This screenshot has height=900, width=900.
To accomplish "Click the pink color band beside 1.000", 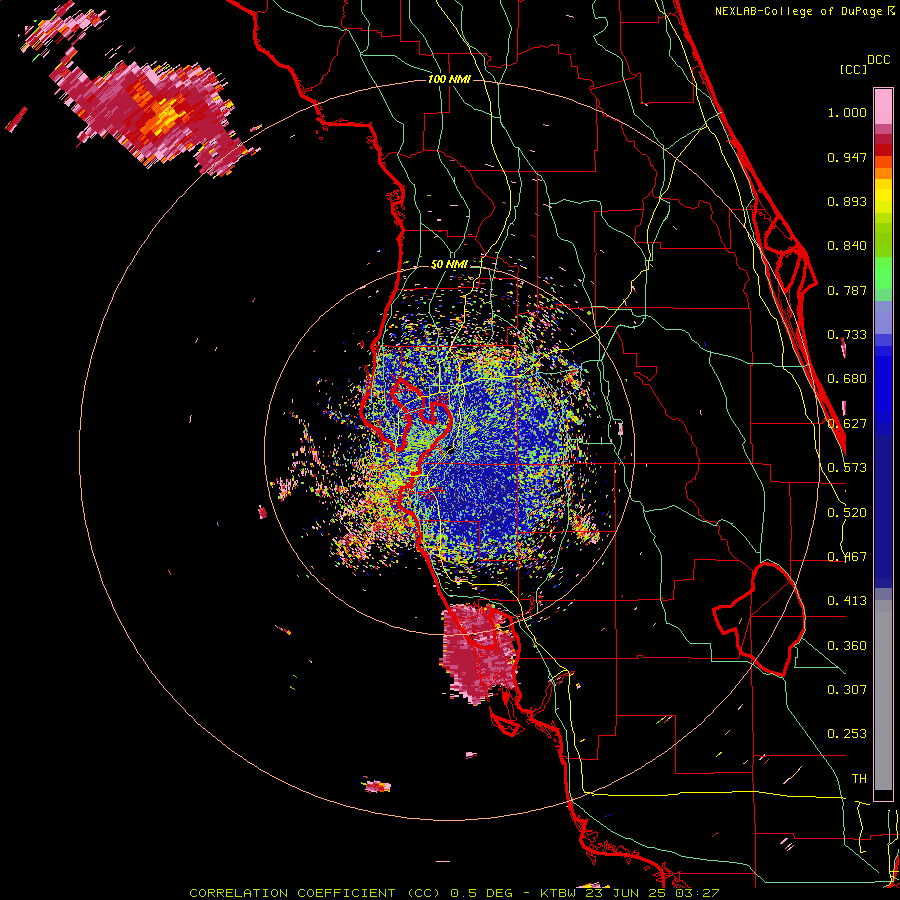I will point(883,107).
